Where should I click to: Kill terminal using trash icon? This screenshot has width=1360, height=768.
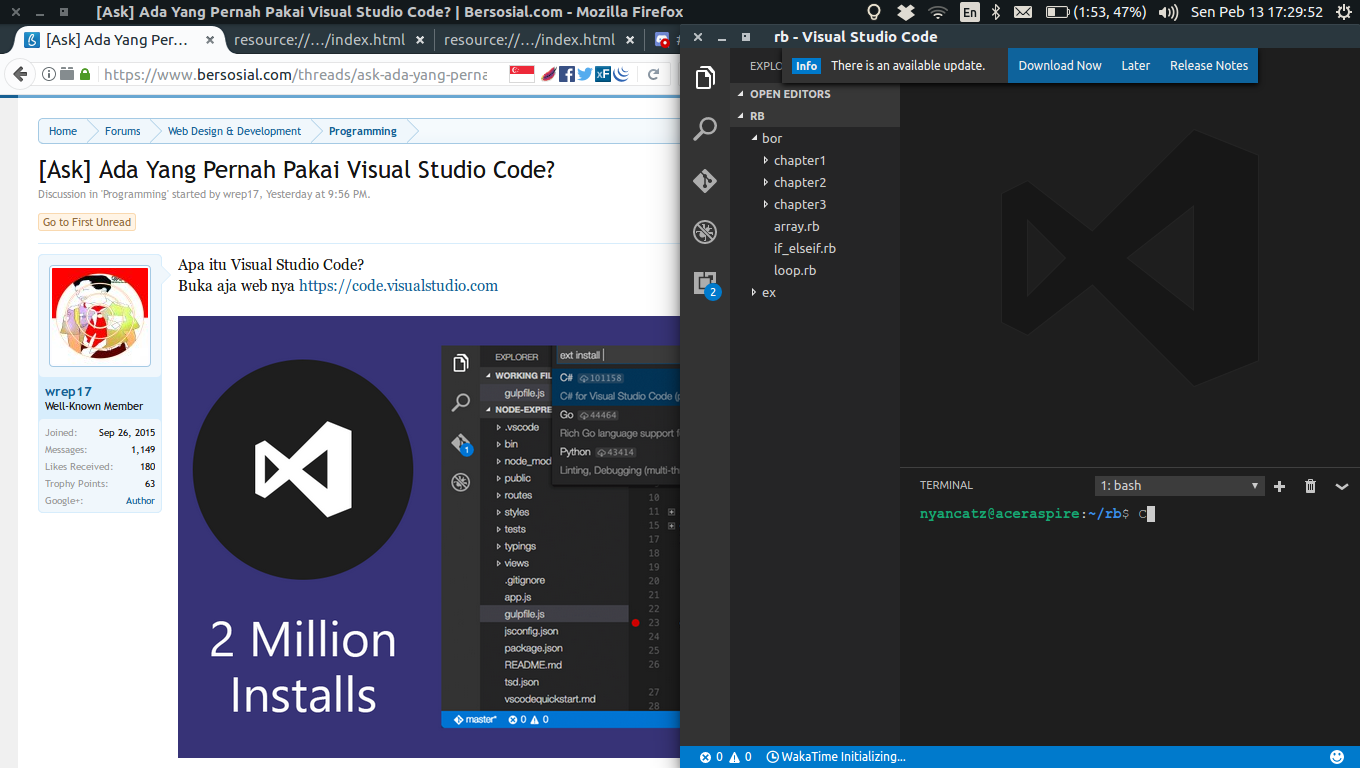coord(1310,486)
